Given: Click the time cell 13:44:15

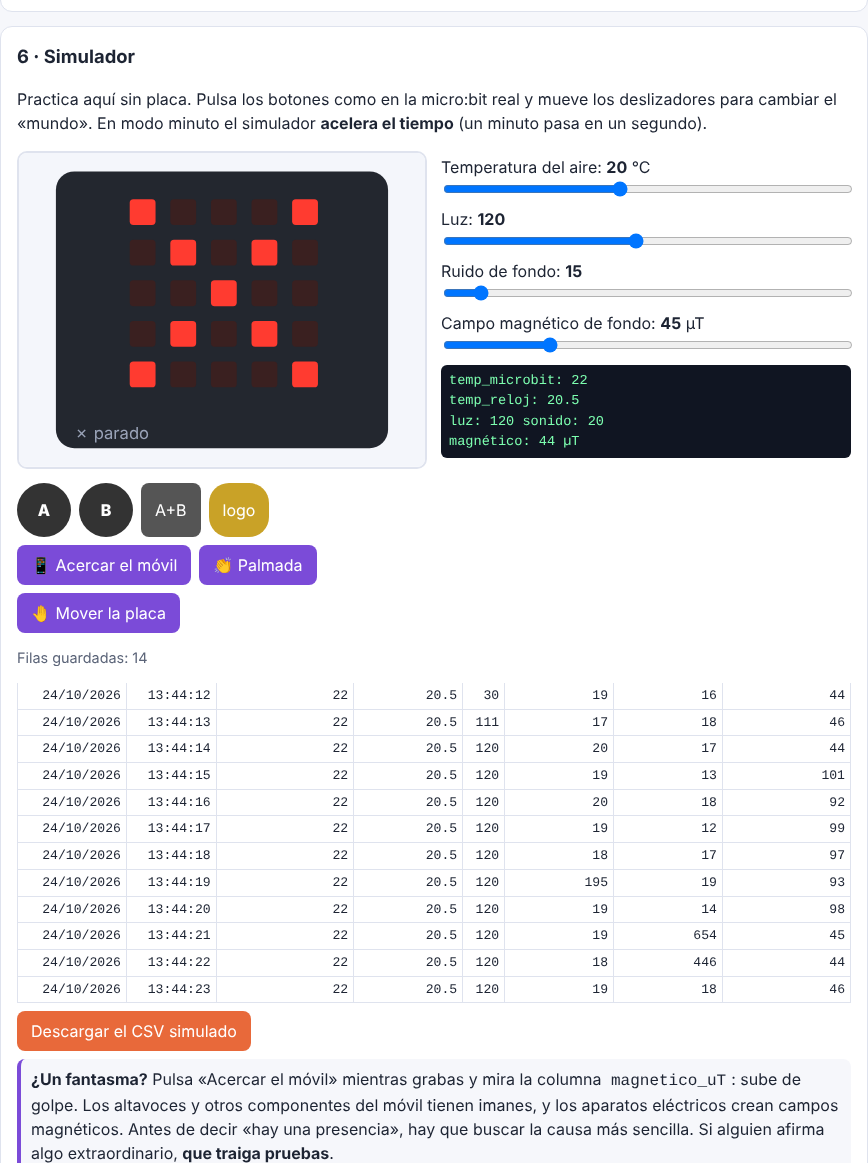Looking at the screenshot, I should (x=179, y=775).
